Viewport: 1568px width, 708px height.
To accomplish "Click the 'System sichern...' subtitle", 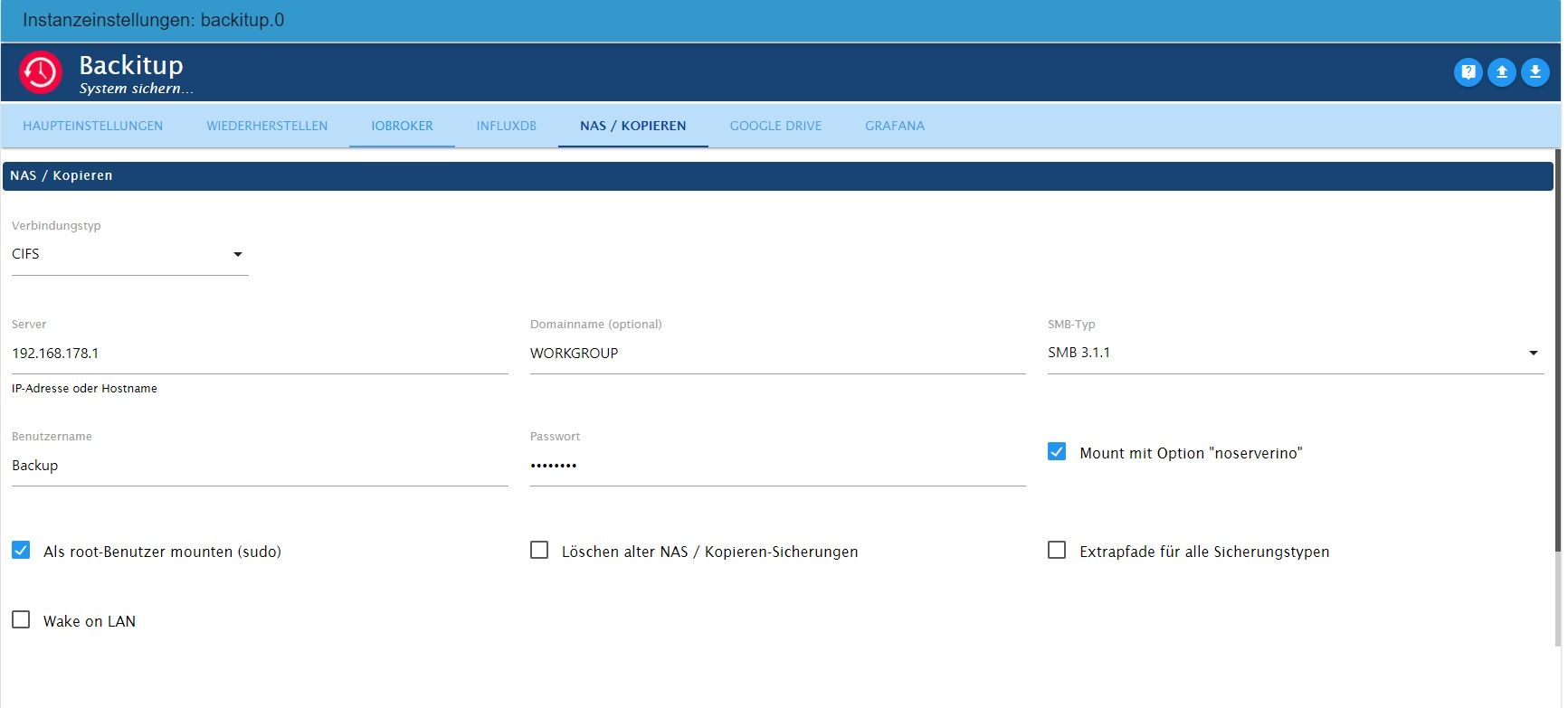I will pos(137,89).
